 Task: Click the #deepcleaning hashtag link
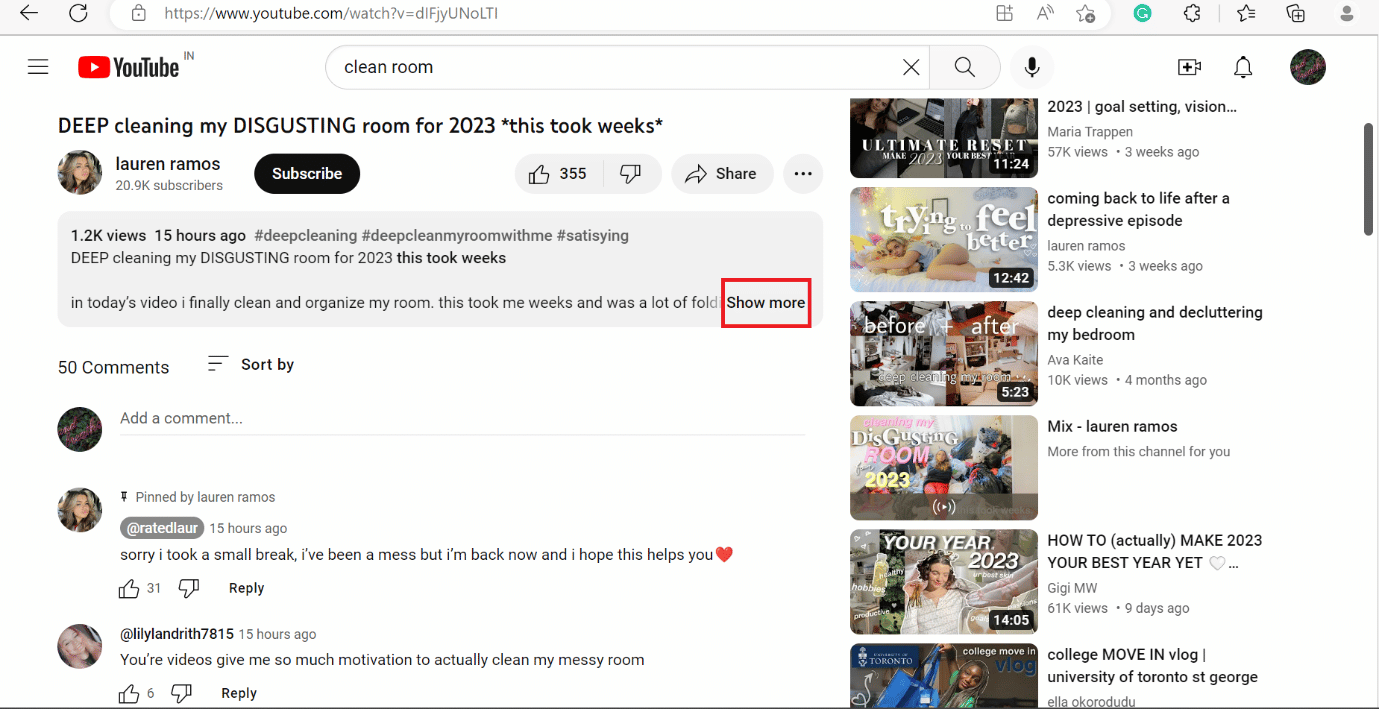[x=305, y=236]
